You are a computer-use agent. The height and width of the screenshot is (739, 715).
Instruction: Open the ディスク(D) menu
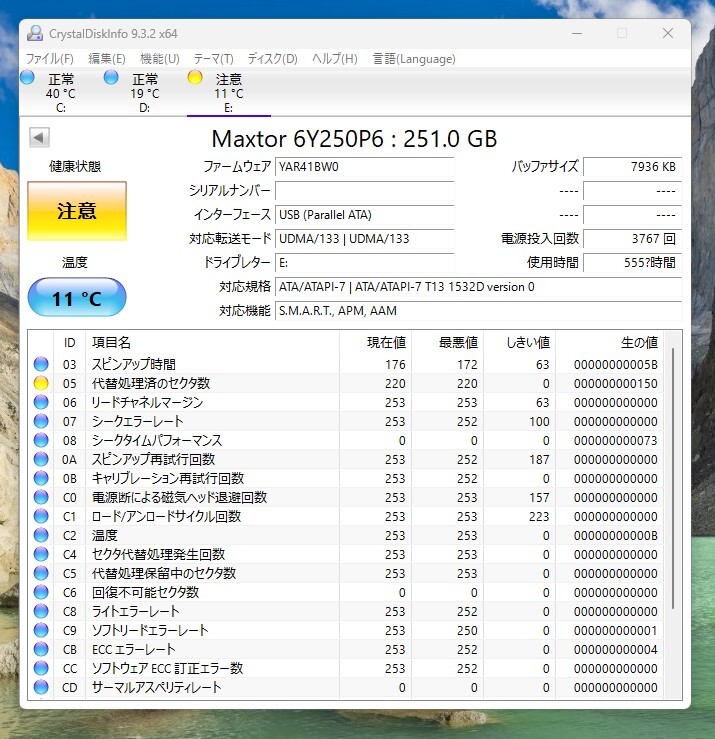coord(272,58)
